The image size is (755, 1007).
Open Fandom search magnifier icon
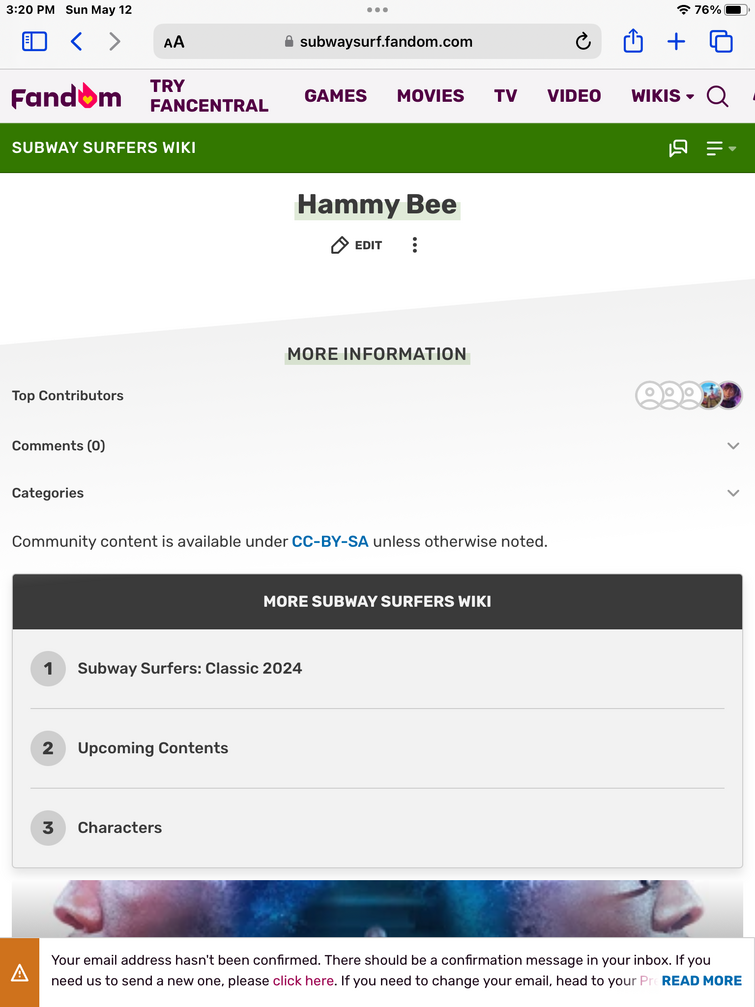(x=717, y=96)
